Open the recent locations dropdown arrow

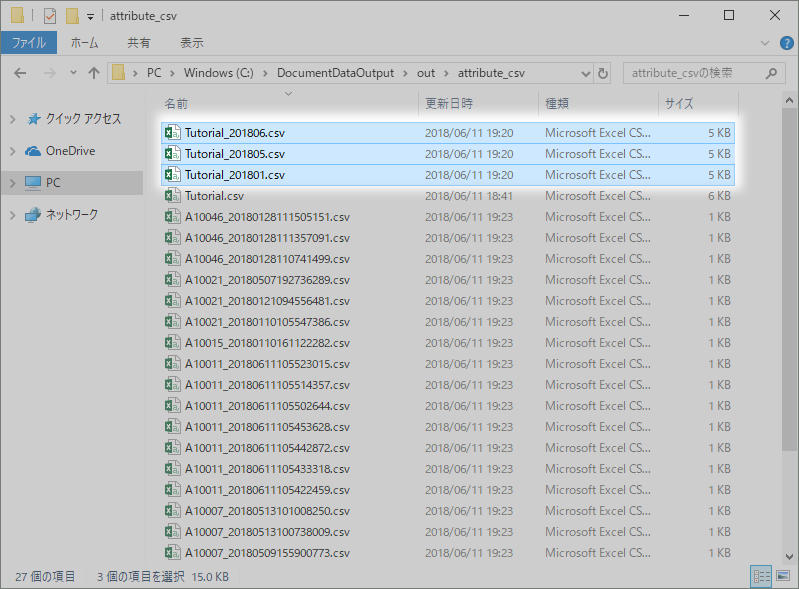[x=73, y=73]
